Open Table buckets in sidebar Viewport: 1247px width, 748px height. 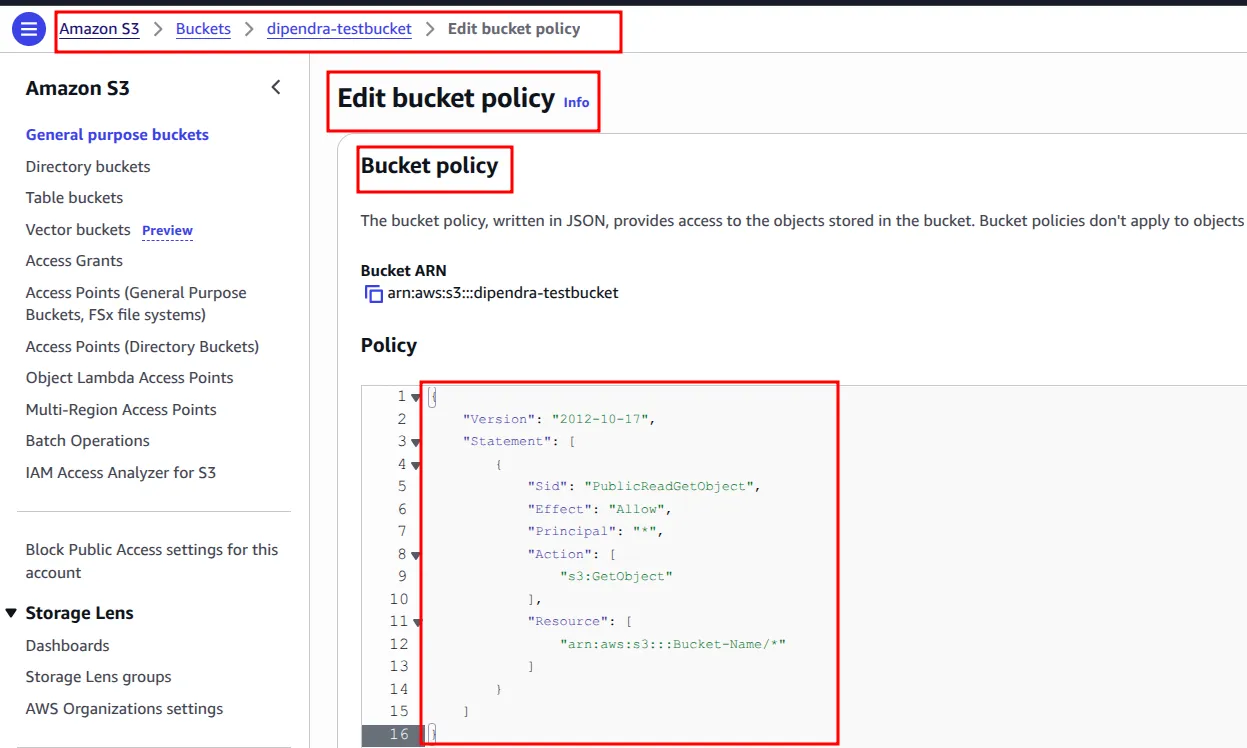click(x=74, y=198)
